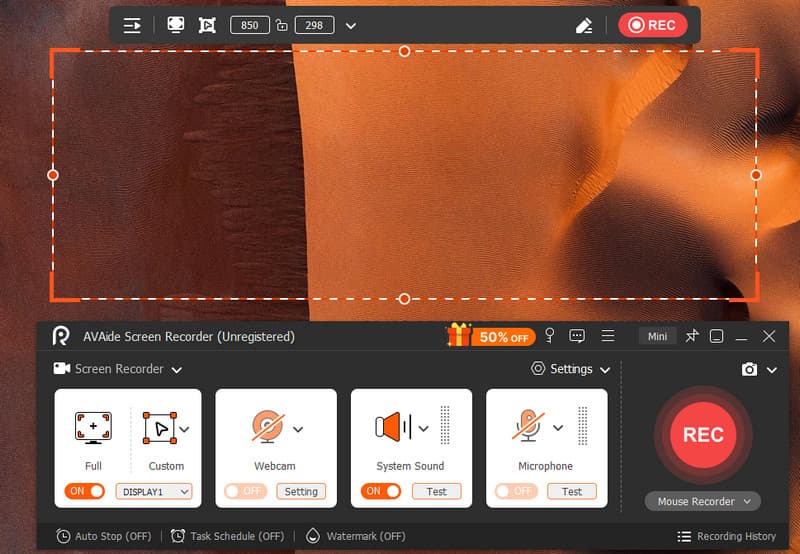Expand the Mouse Recorder dropdown
This screenshot has height=554, width=800.
pos(703,501)
